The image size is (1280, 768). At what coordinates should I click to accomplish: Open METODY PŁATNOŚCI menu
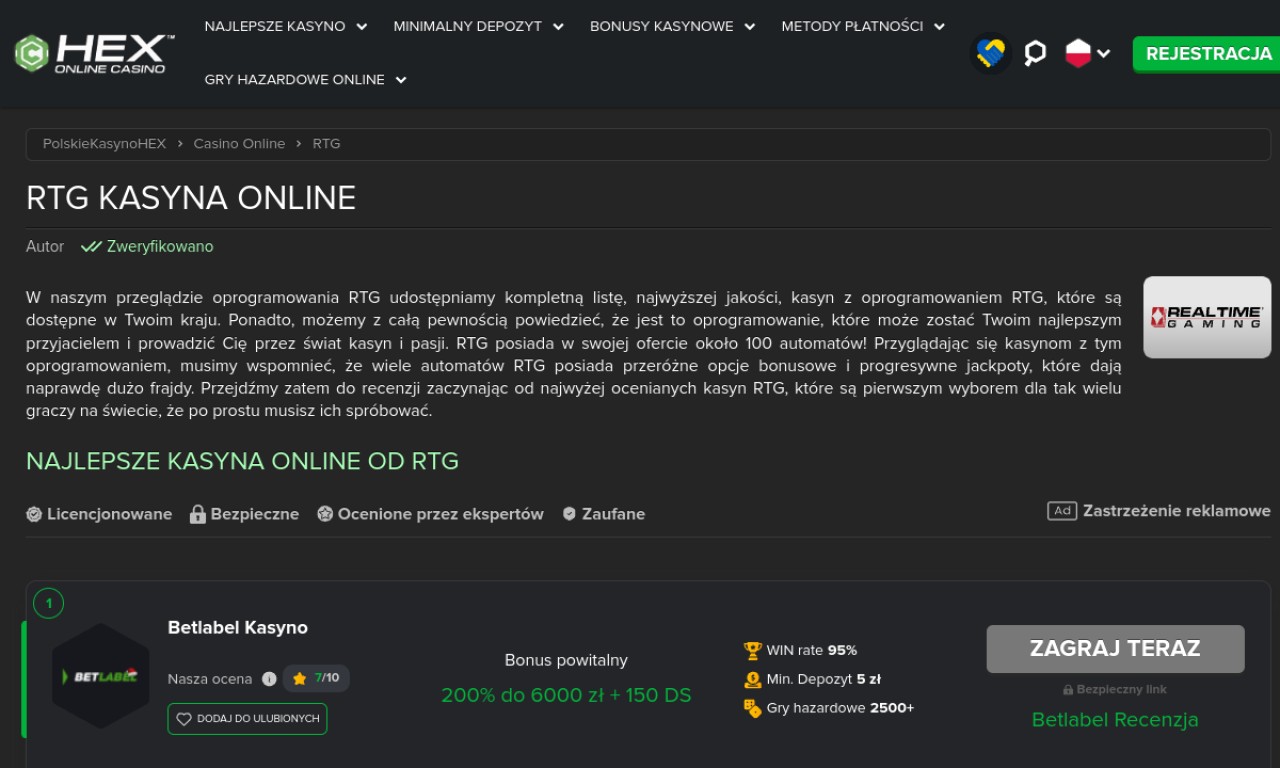click(852, 26)
